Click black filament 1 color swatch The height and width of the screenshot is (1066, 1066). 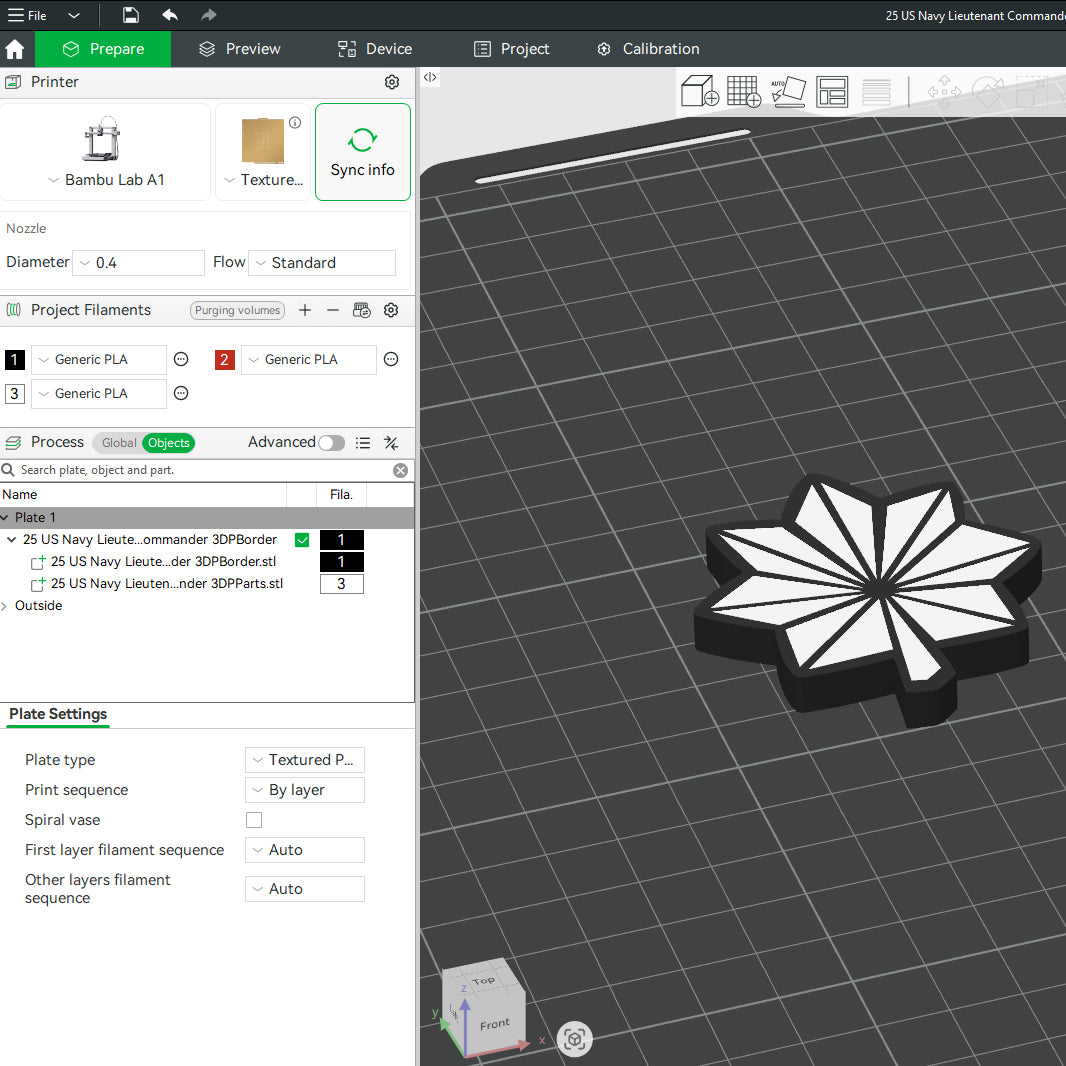(15, 360)
